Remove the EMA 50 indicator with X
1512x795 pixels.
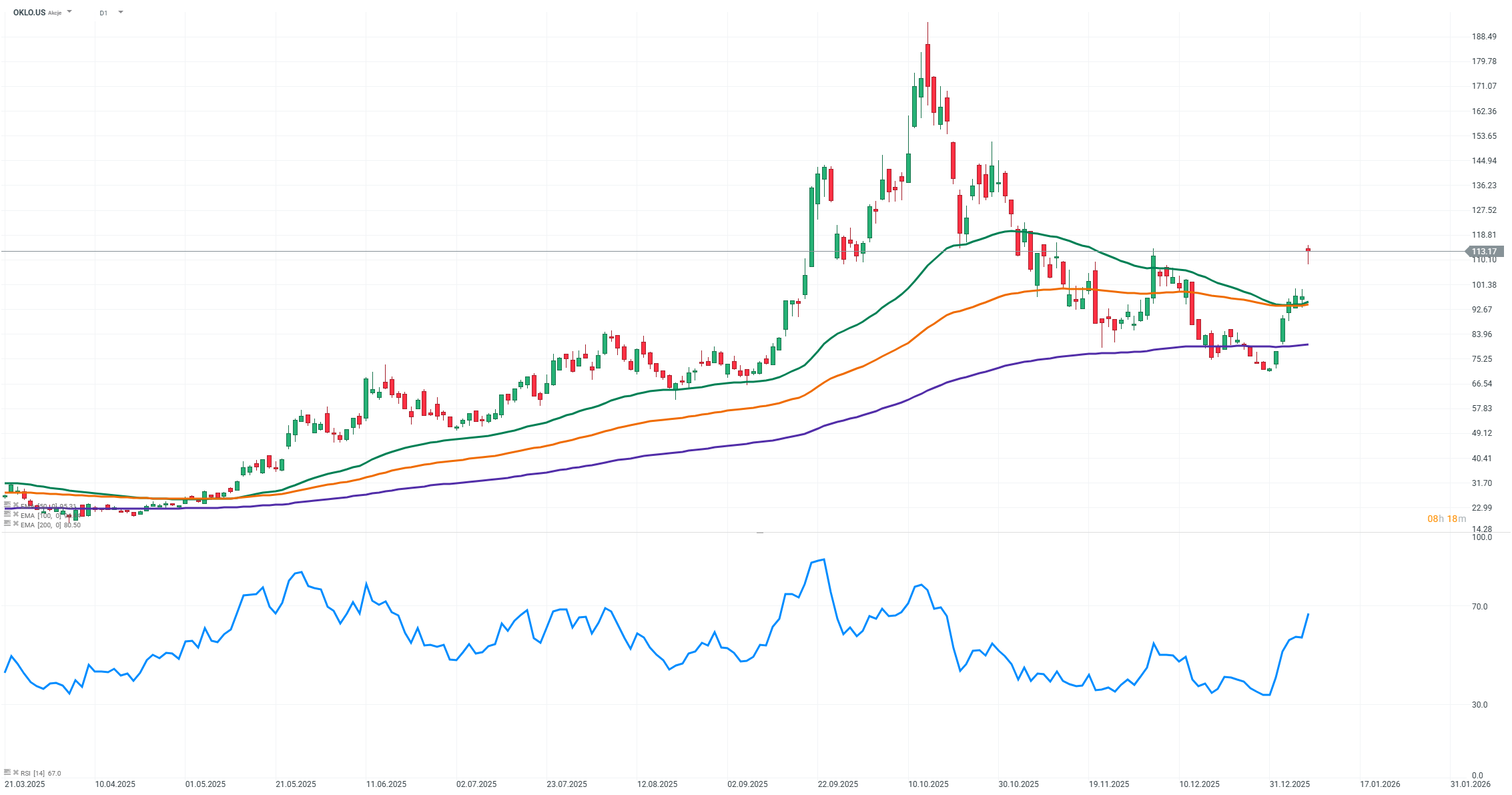pyautogui.click(x=16, y=505)
